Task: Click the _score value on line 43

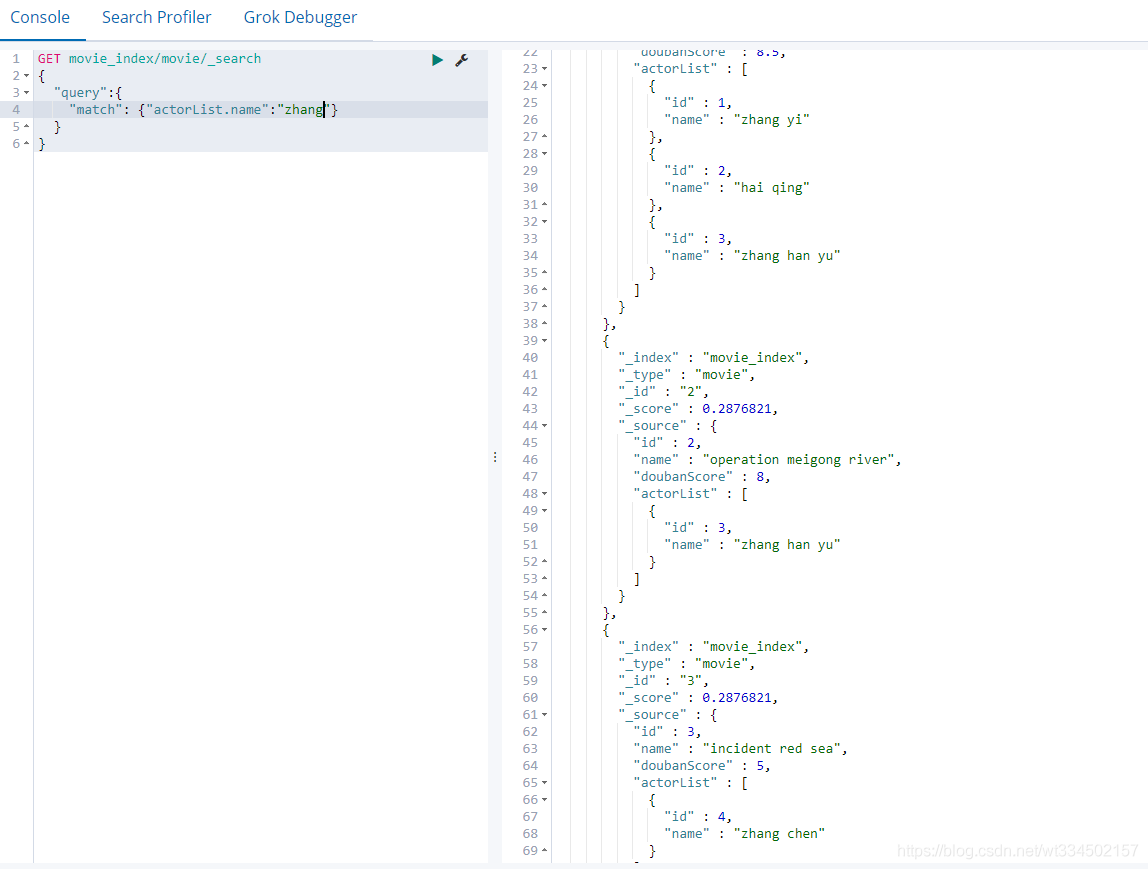Action: (x=737, y=409)
